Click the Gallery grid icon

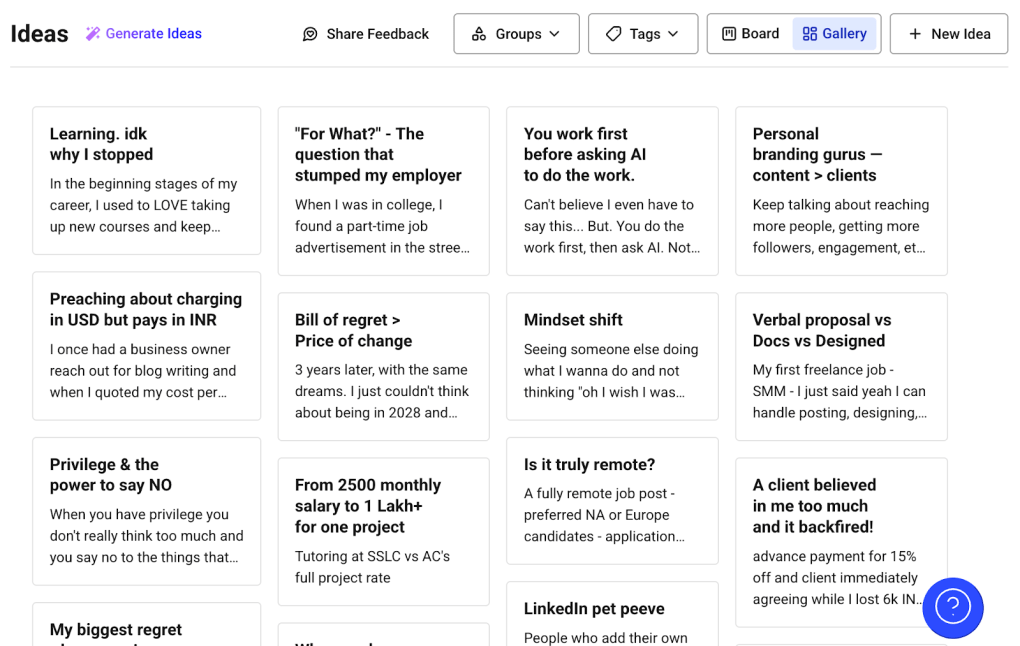(810, 34)
